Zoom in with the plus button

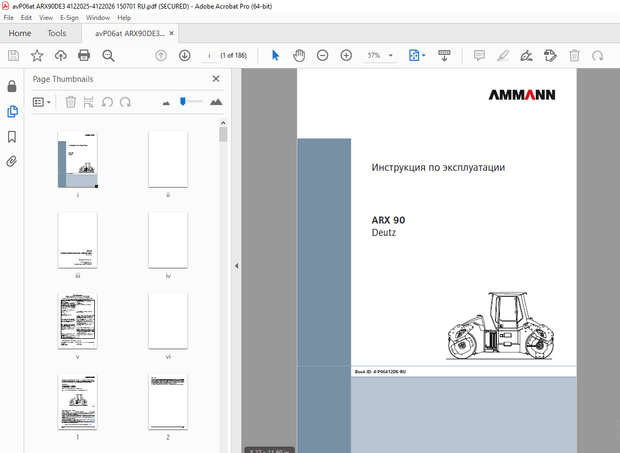(346, 55)
